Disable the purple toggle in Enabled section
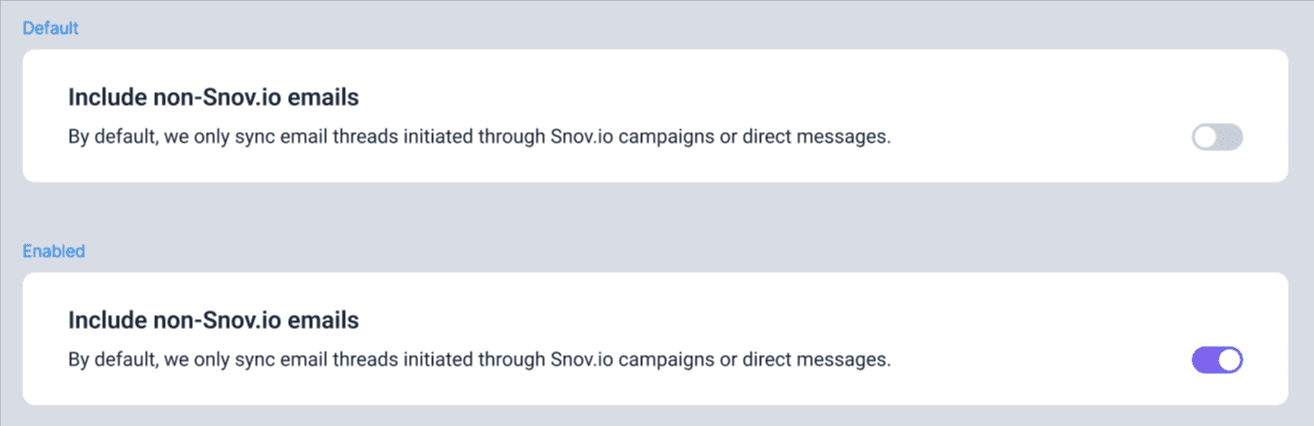 coord(1217,359)
